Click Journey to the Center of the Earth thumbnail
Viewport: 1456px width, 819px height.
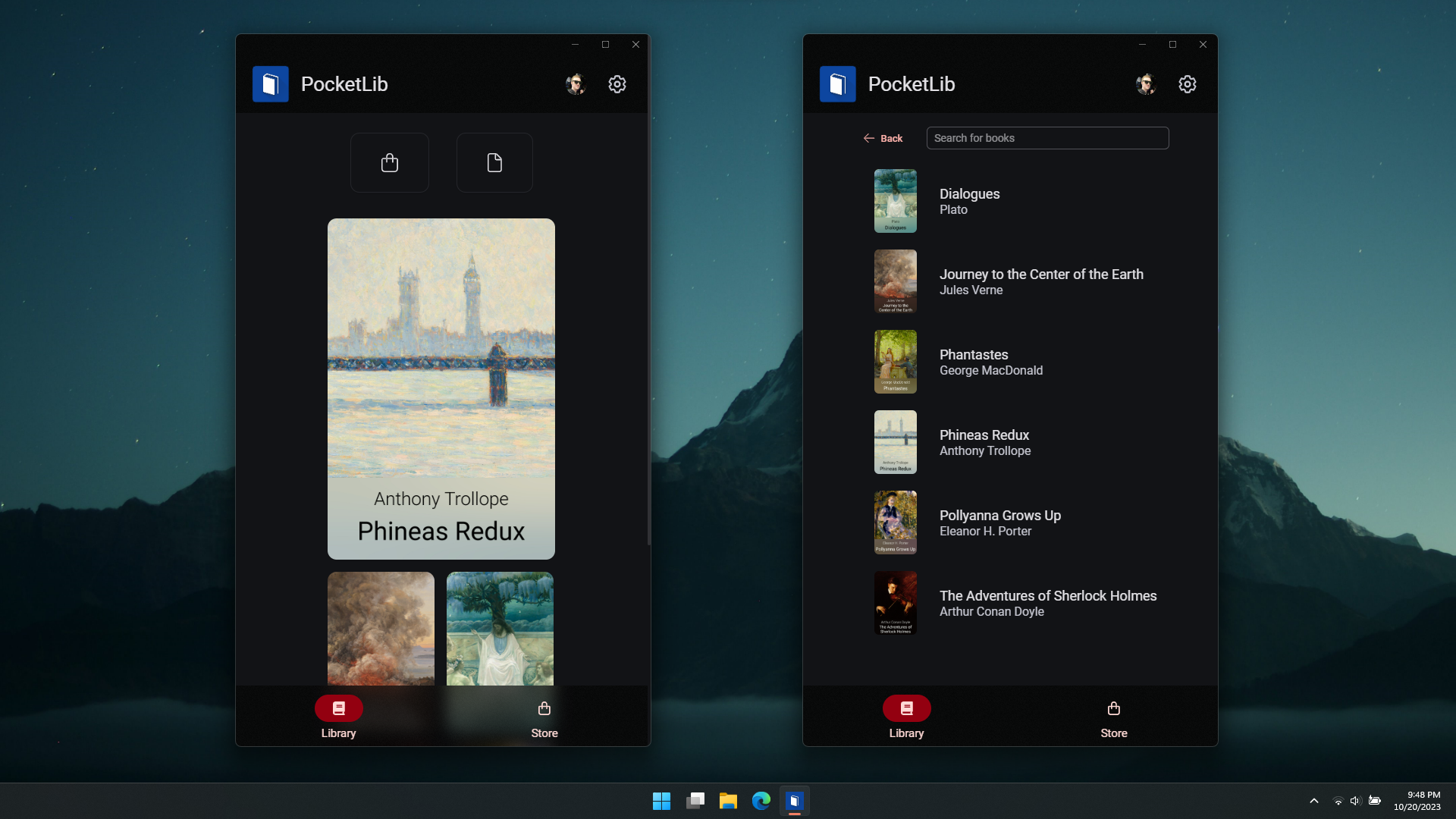click(x=895, y=281)
